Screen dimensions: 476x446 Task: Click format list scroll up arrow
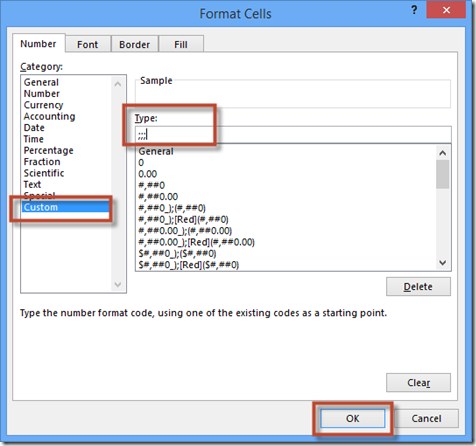coord(442,153)
